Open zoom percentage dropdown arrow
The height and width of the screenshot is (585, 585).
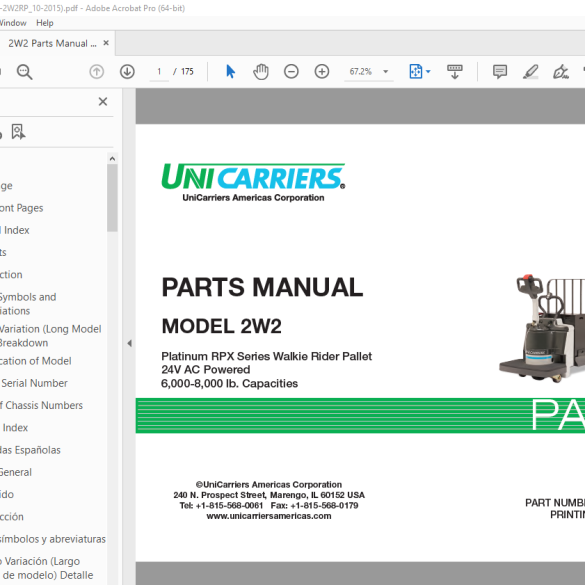coord(386,72)
